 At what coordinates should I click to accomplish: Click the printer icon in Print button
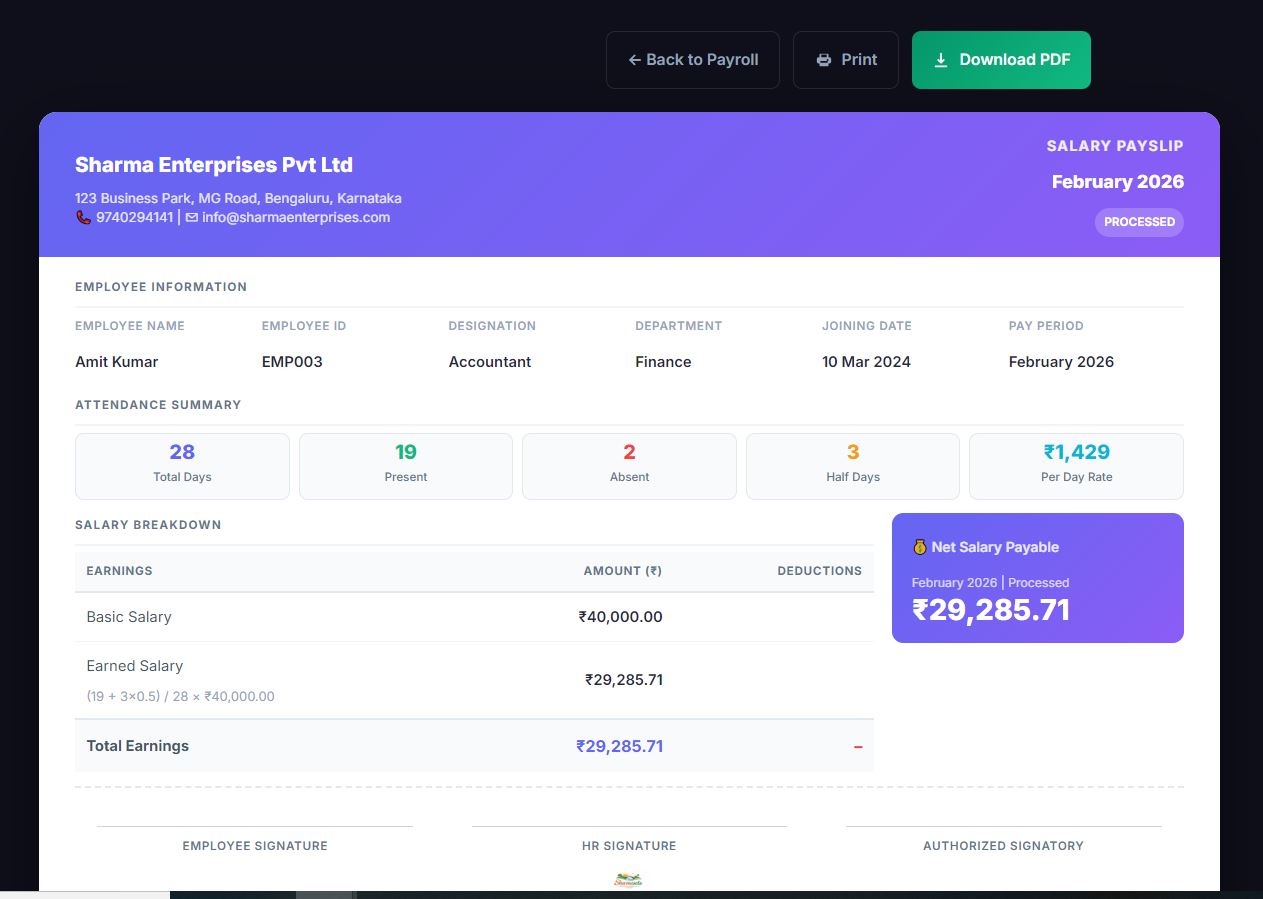pyautogui.click(x=824, y=60)
